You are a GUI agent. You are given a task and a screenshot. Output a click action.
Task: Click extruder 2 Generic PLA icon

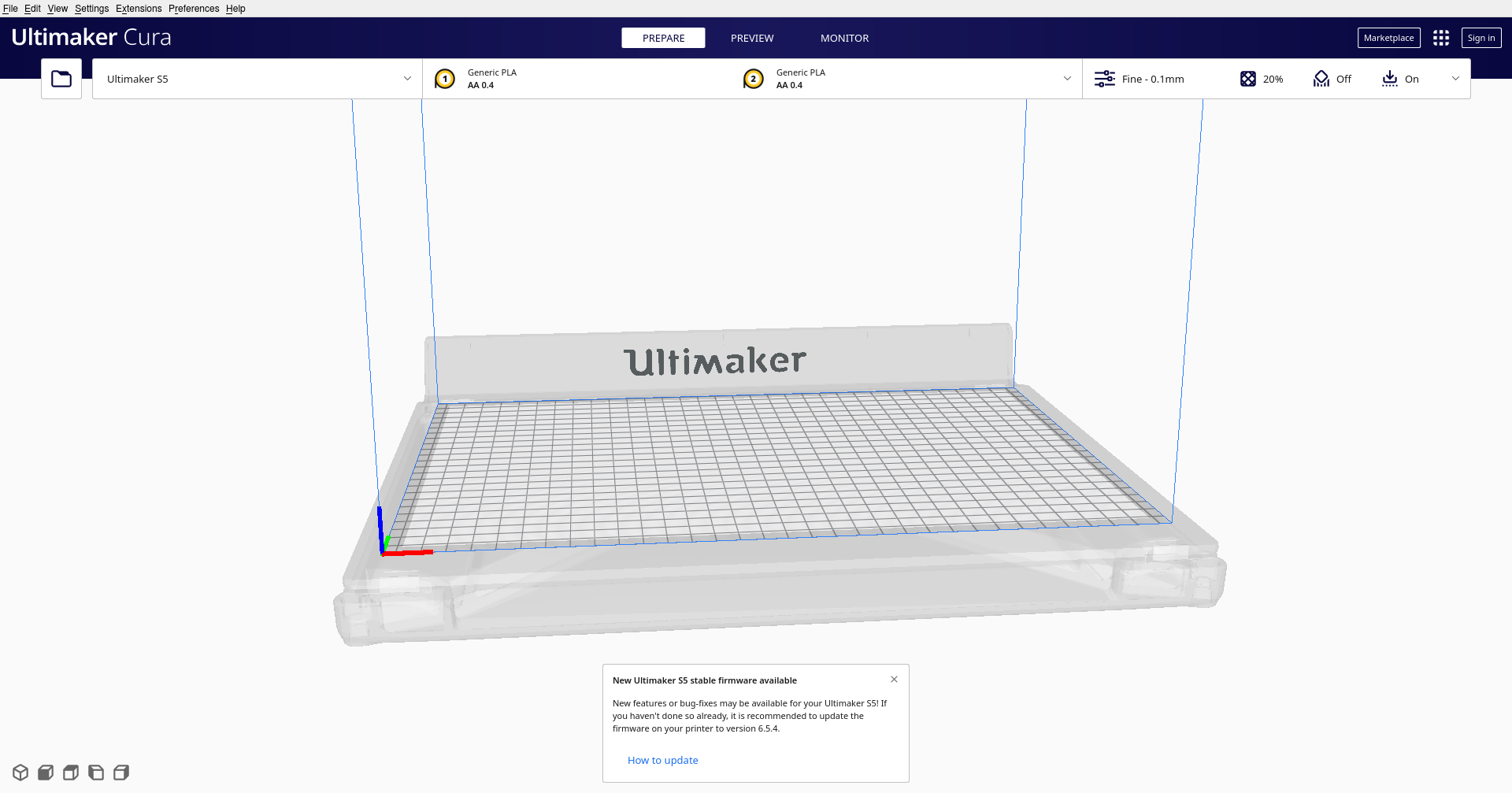coord(754,79)
